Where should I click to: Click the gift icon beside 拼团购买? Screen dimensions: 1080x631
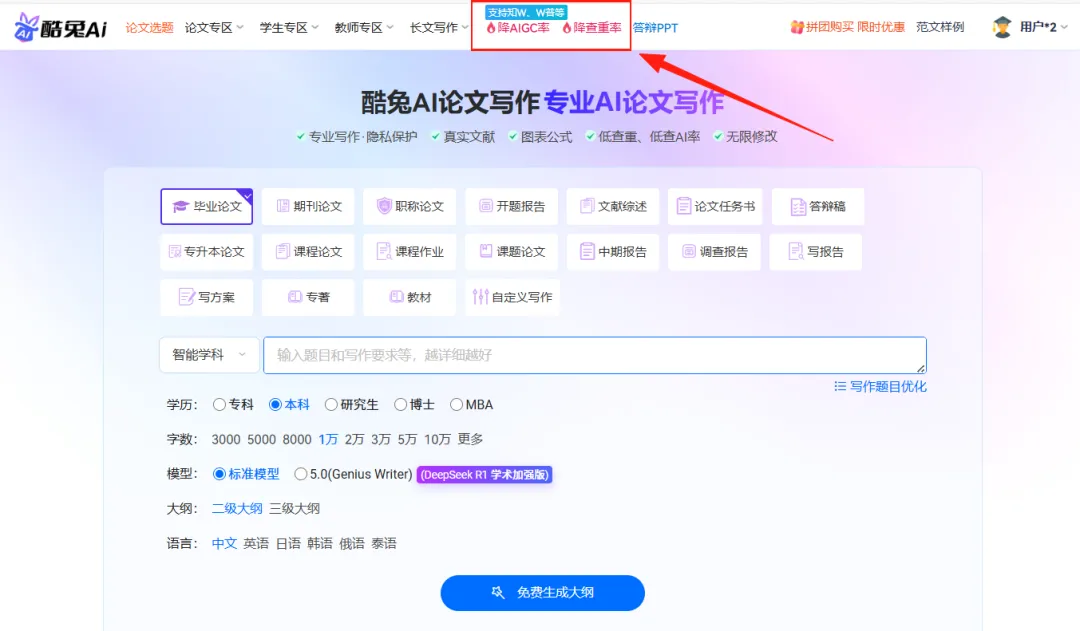797,28
